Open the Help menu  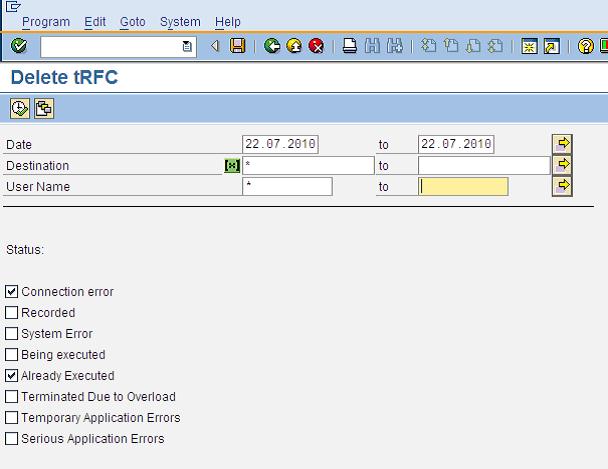click(x=228, y=22)
